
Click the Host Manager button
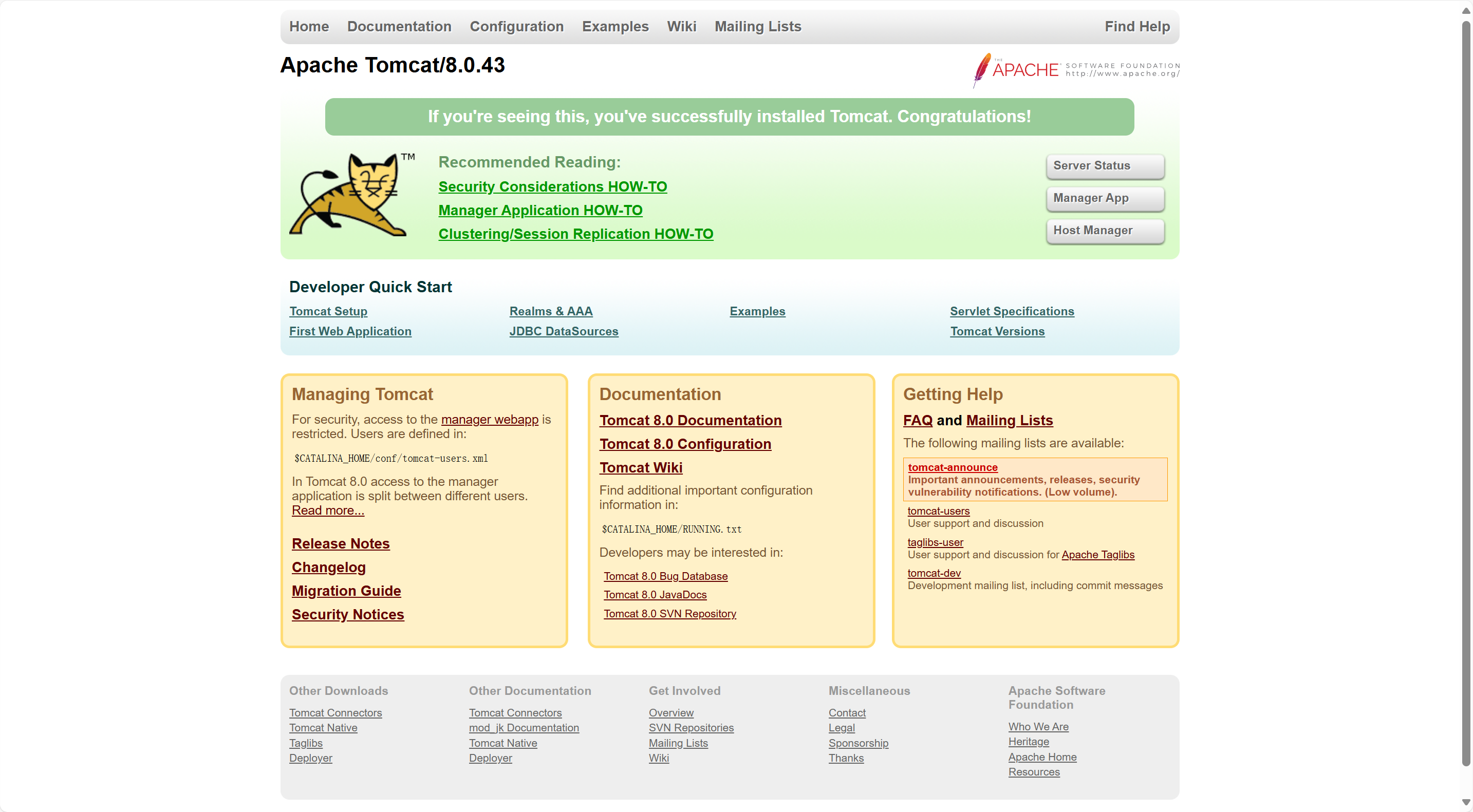click(x=1105, y=230)
